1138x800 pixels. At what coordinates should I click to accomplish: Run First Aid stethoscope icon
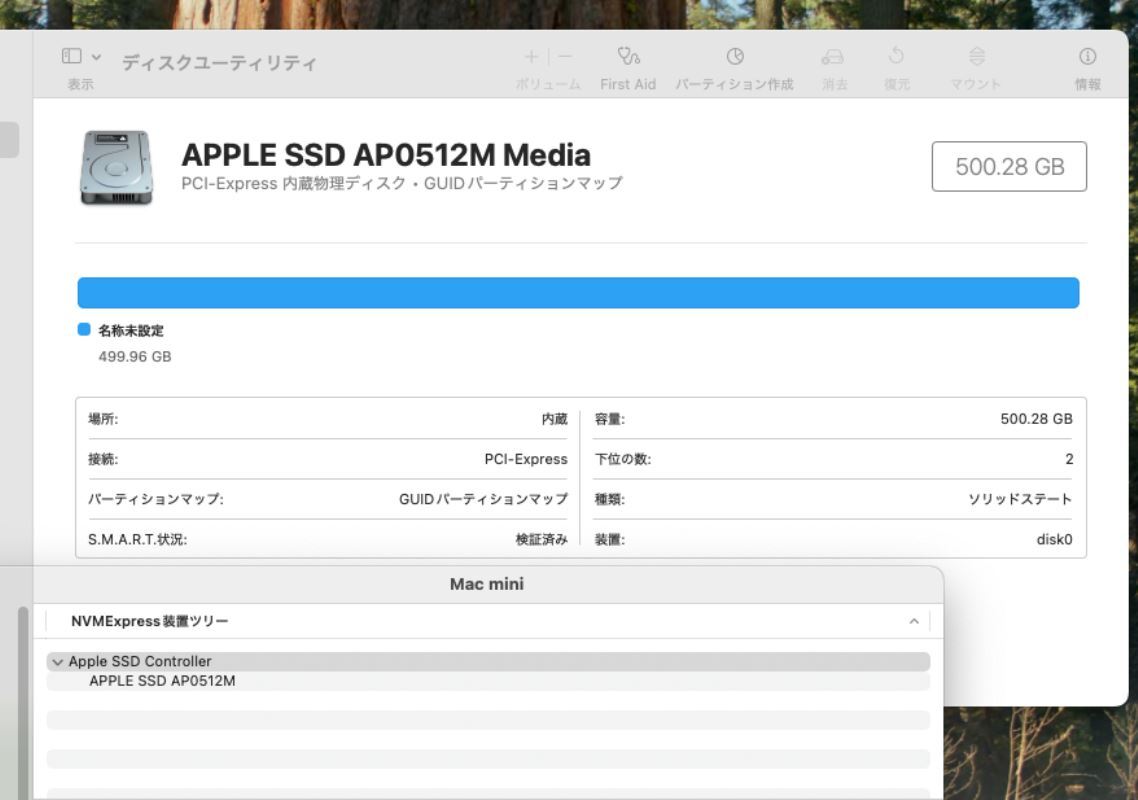[629, 56]
